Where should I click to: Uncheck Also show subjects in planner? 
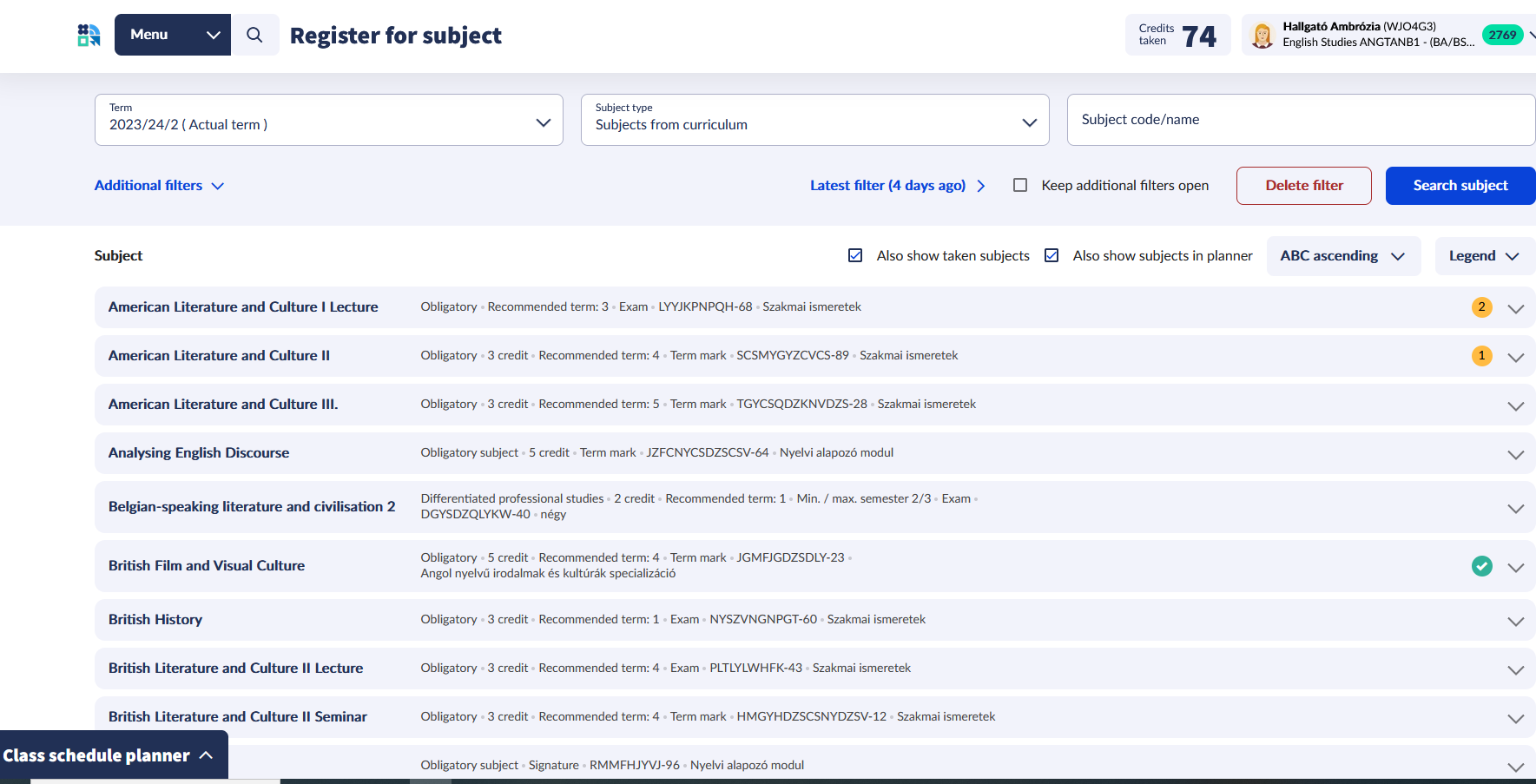point(1051,255)
